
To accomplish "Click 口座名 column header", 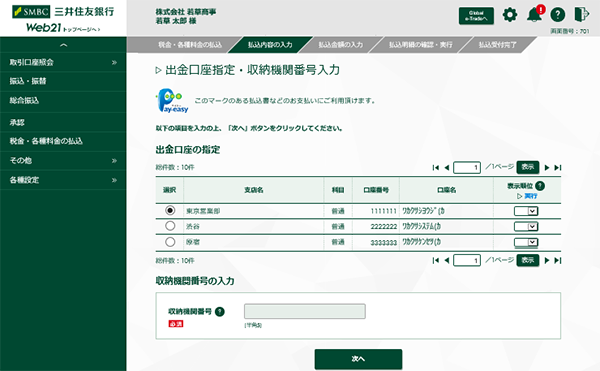I will click(447, 190).
